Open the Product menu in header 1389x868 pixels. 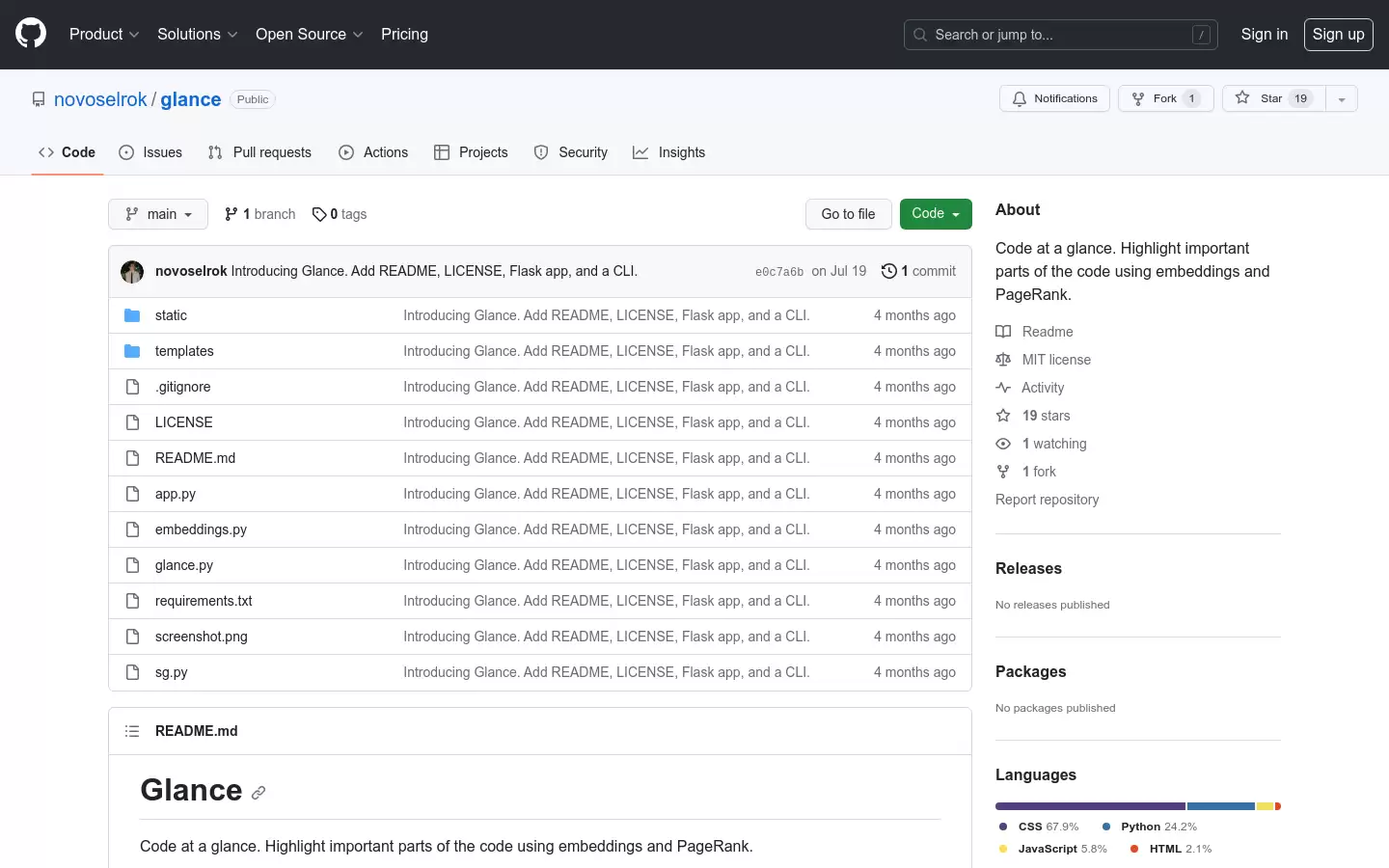tap(104, 34)
